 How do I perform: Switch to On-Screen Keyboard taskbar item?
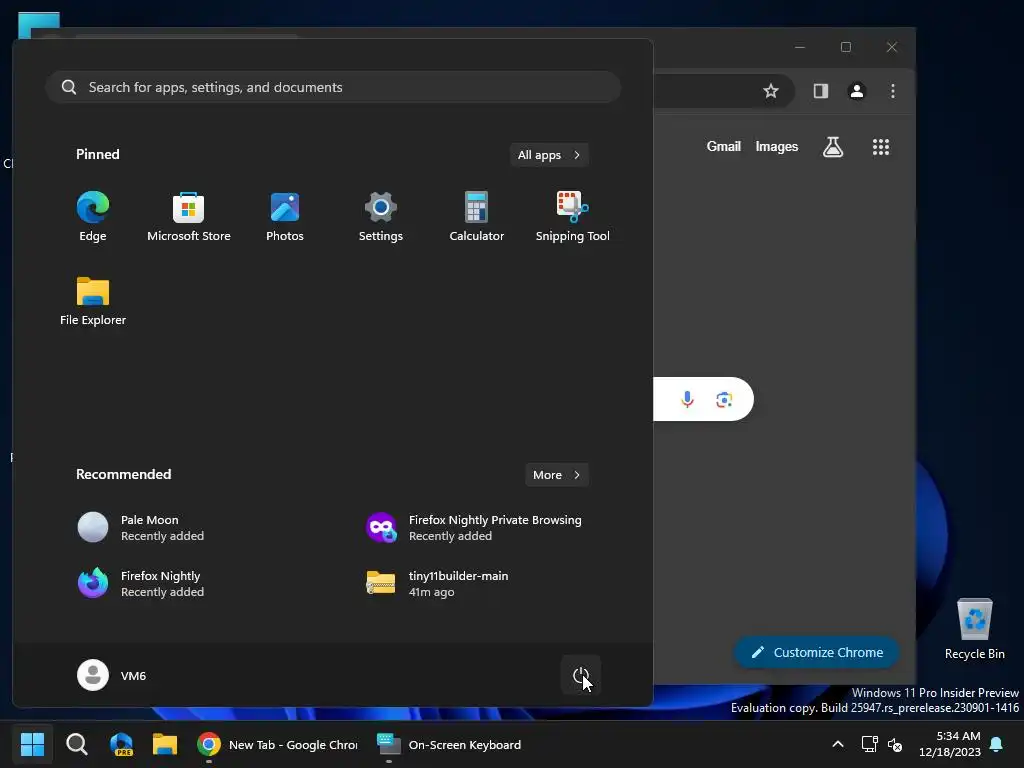[450, 744]
